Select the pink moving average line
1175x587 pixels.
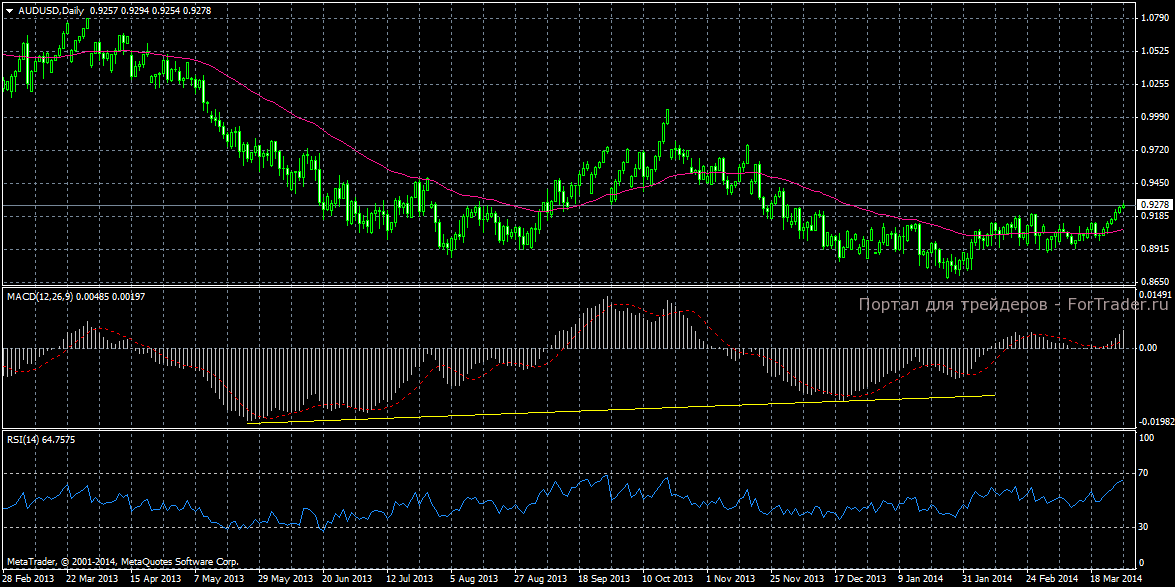(x=300, y=115)
